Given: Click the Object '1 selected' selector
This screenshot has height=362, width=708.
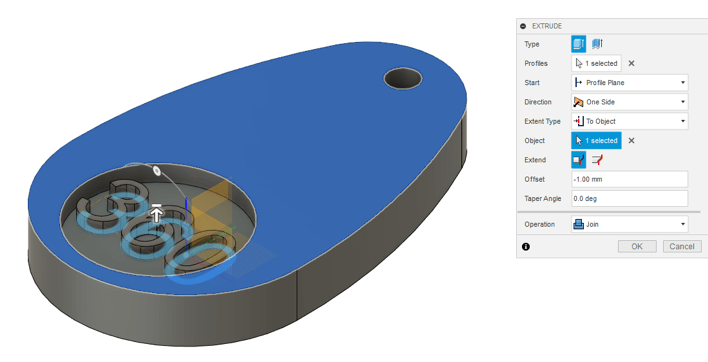Looking at the screenshot, I should click(596, 140).
